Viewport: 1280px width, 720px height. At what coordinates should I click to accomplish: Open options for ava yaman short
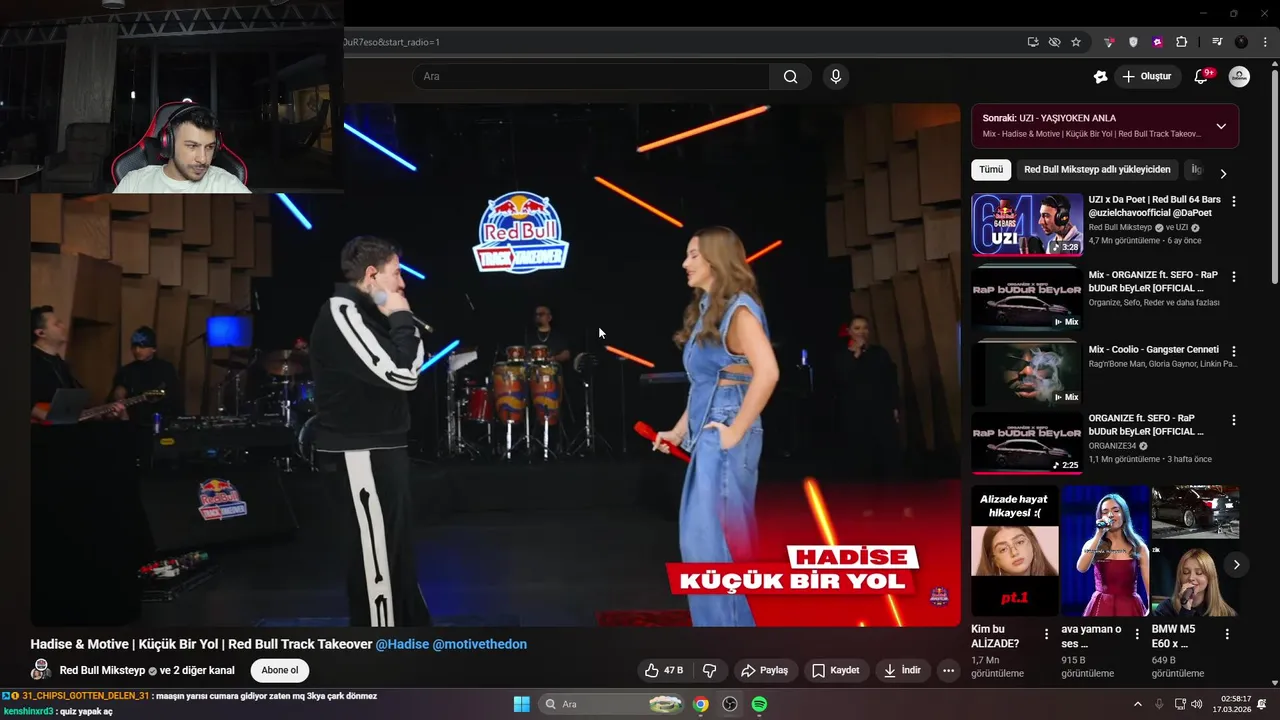pyautogui.click(x=1136, y=634)
